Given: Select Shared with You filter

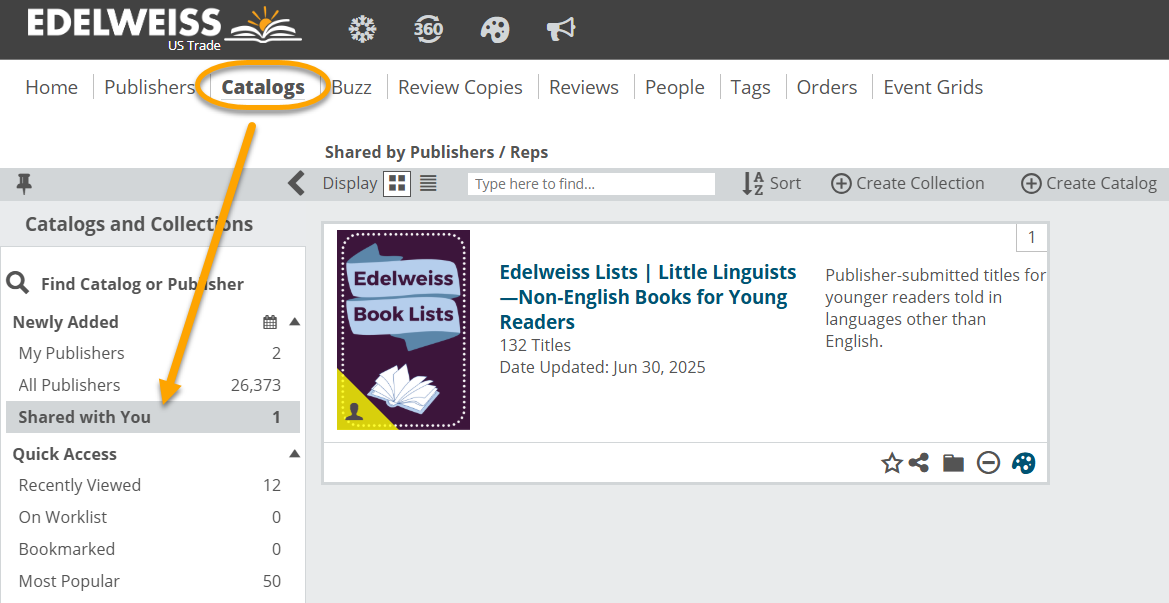Looking at the screenshot, I should click(x=153, y=417).
